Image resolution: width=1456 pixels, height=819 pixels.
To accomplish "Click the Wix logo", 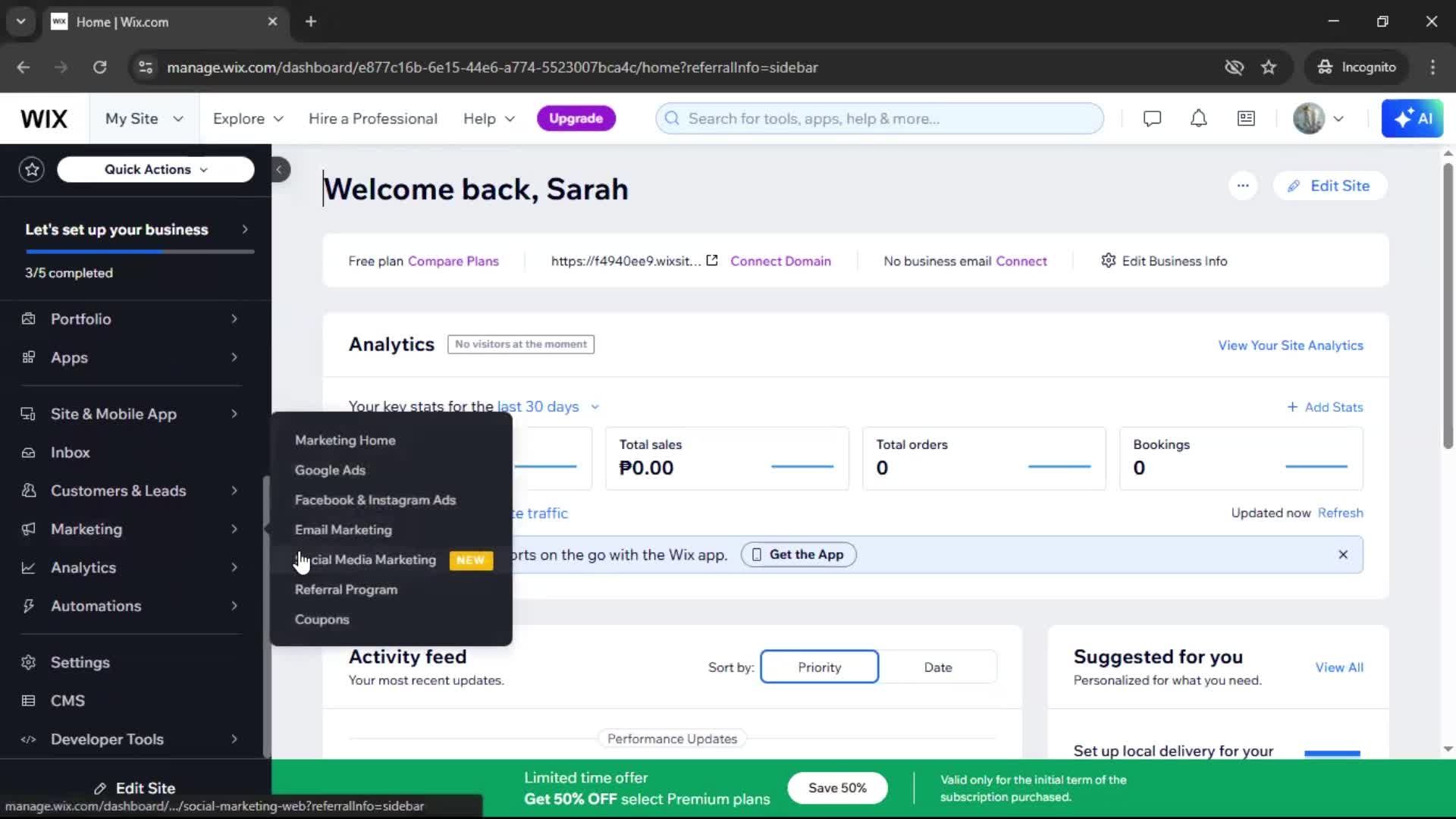I will click(x=44, y=118).
